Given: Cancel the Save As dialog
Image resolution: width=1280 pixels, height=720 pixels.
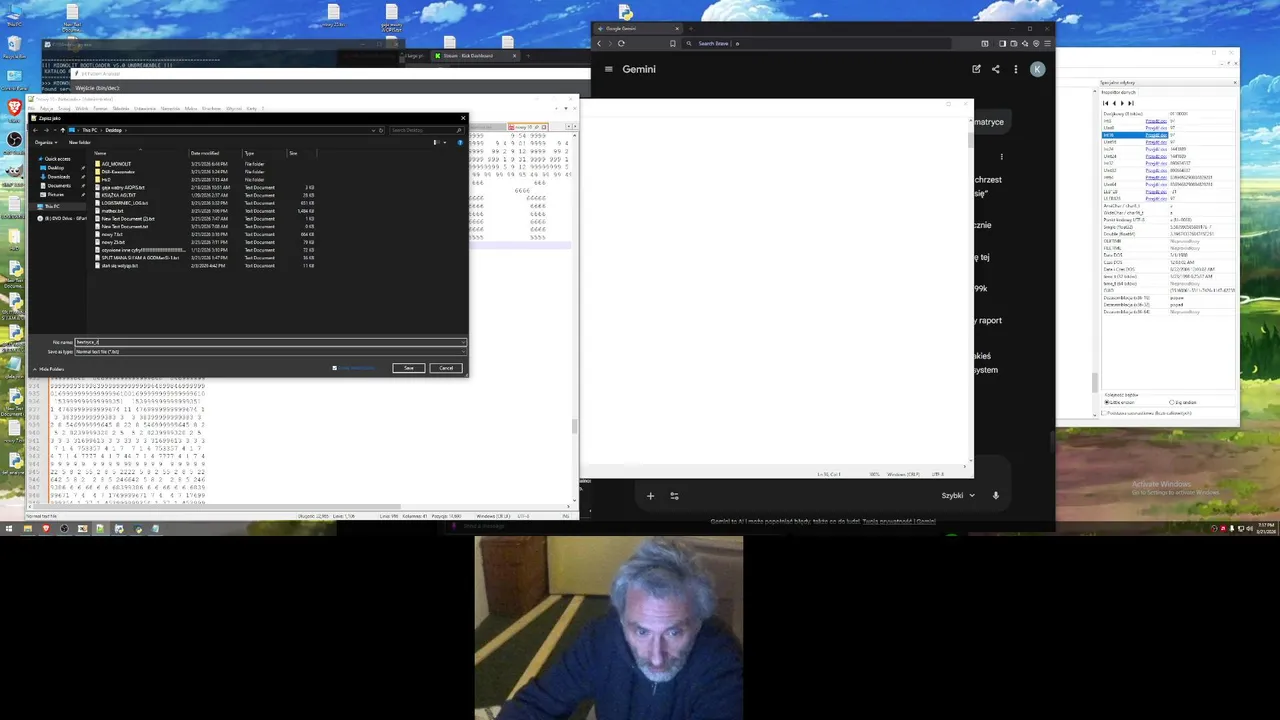Looking at the screenshot, I should click(446, 368).
